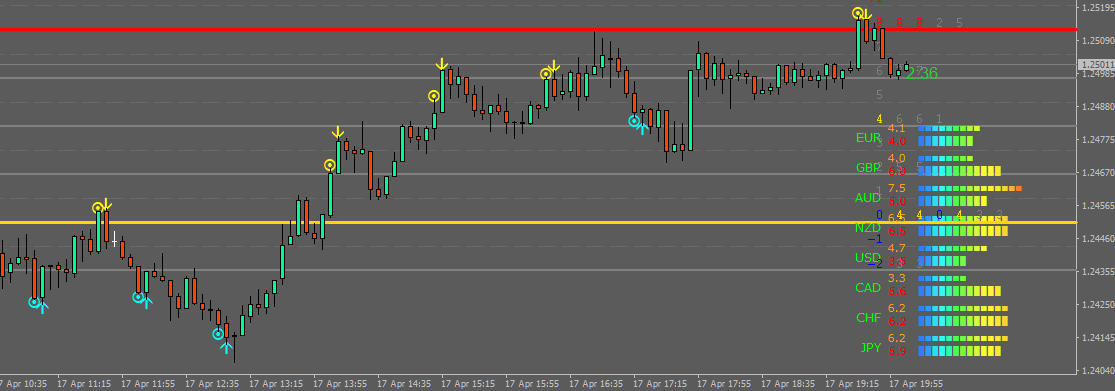Click the 1.25195 price axis label
Image resolution: width=1115 pixels, height=391 pixels.
(1097, 8)
